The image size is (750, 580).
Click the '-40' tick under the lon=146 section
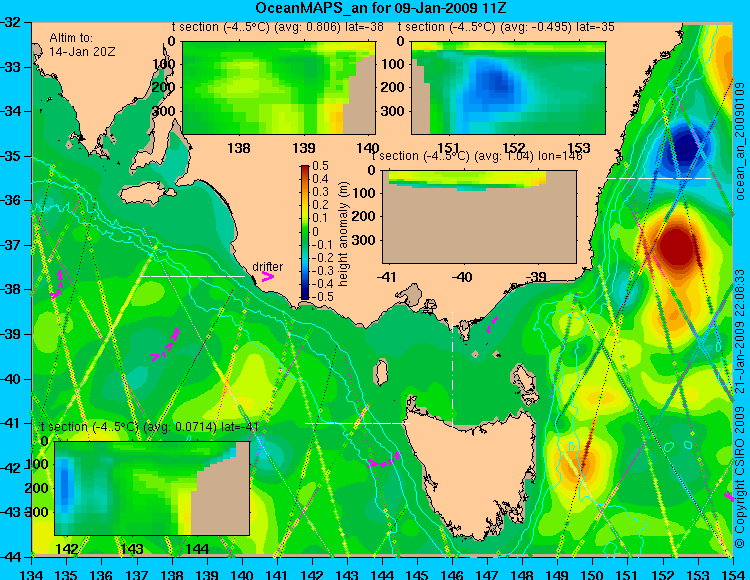point(462,276)
